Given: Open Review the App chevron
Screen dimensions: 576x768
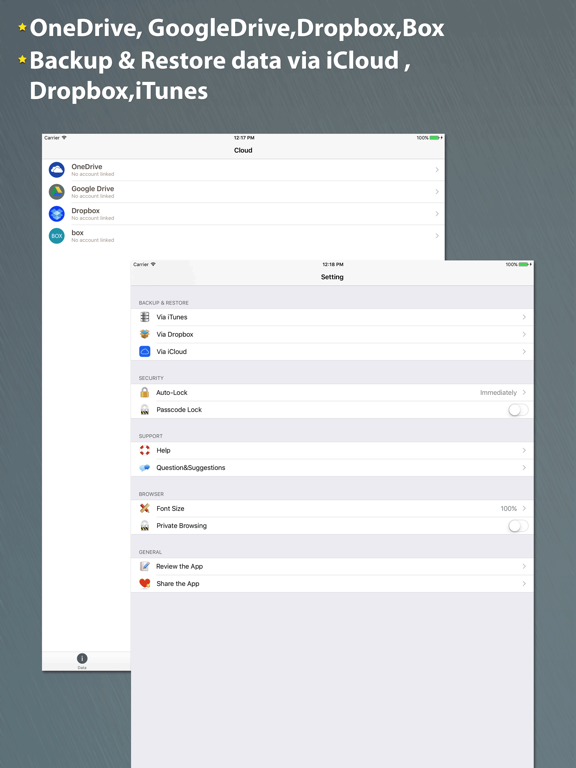Looking at the screenshot, I should [x=524, y=566].
